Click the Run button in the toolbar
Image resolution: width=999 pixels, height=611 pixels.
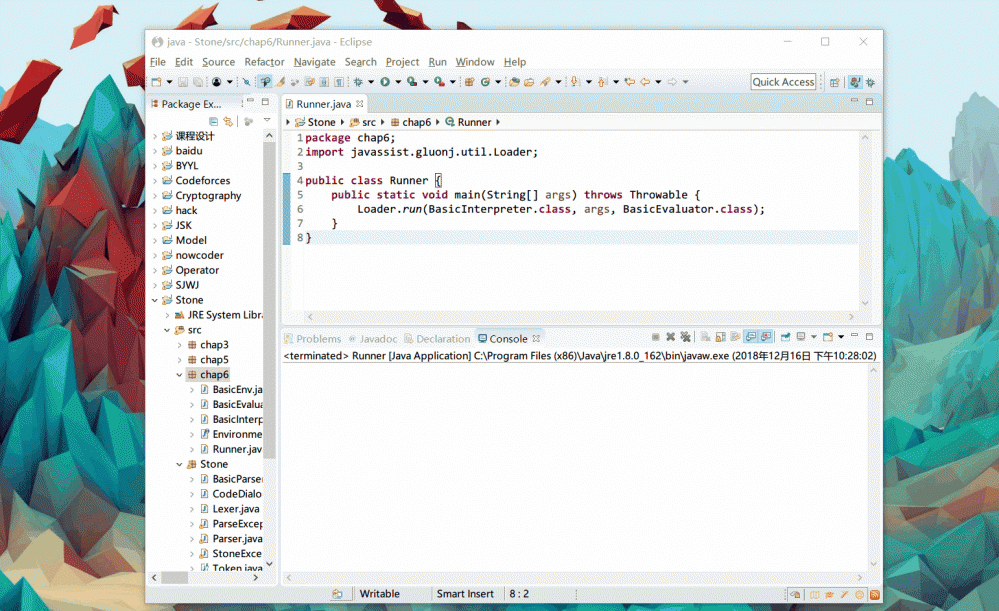click(384, 82)
